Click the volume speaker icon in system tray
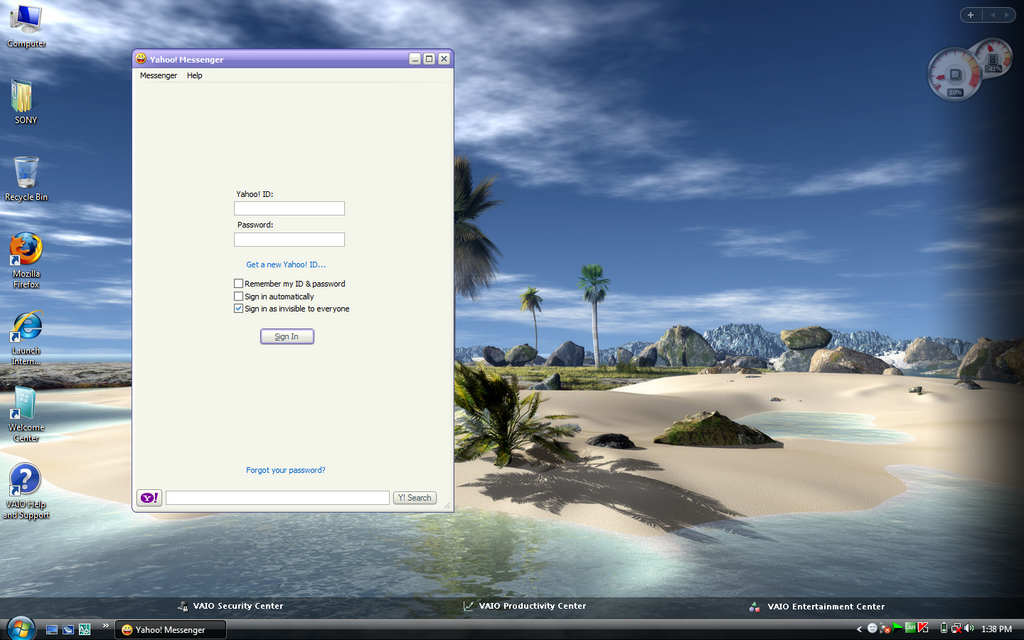Viewport: 1024px width, 640px height. (x=969, y=629)
